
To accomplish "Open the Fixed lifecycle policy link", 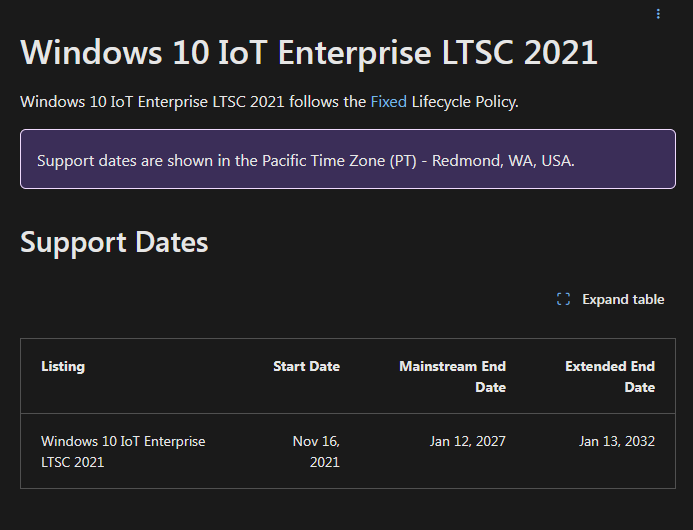I will coord(388,102).
